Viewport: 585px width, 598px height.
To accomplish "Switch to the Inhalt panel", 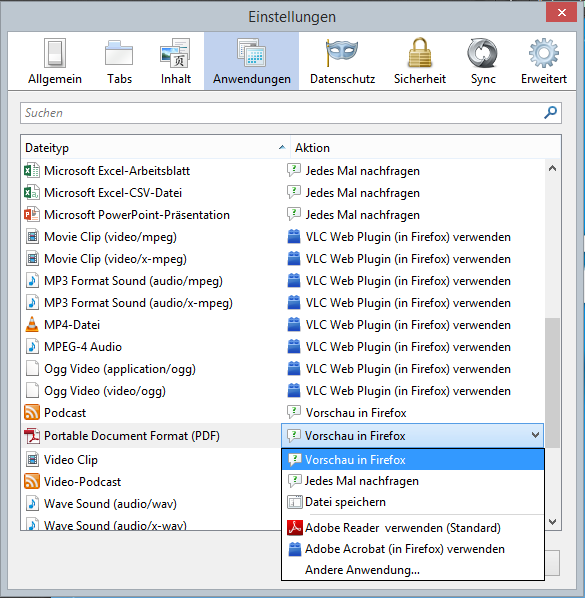I will coord(175,61).
